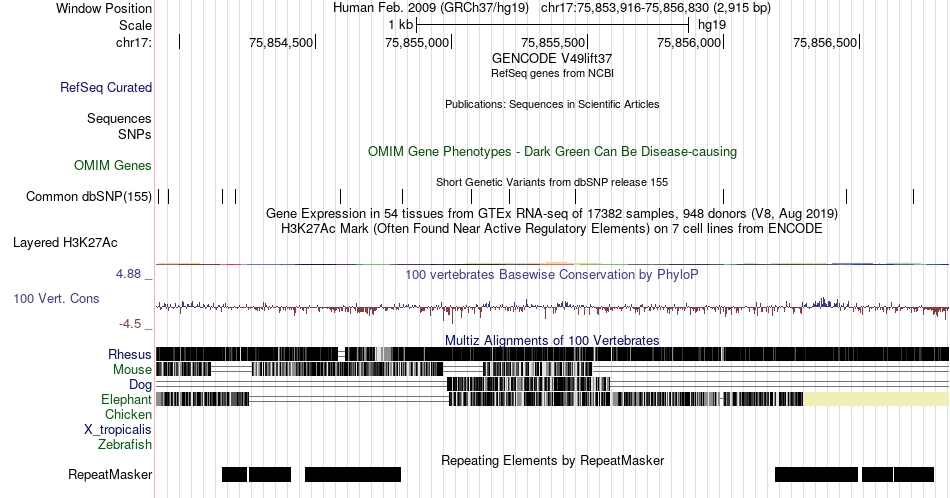950x498 pixels.
Task: Click the Sequences track label
Action: tap(119, 119)
